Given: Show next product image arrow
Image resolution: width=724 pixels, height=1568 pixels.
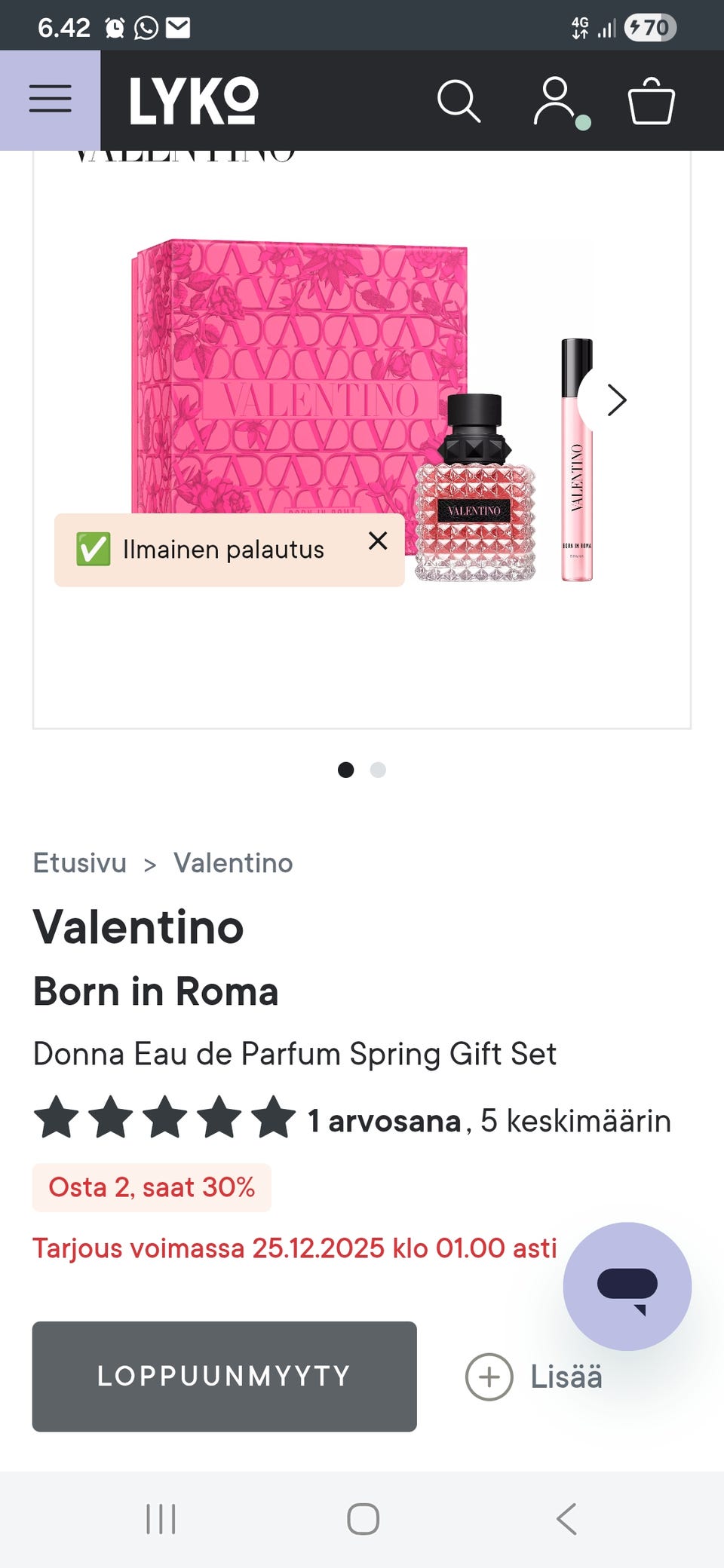Looking at the screenshot, I should tap(616, 400).
